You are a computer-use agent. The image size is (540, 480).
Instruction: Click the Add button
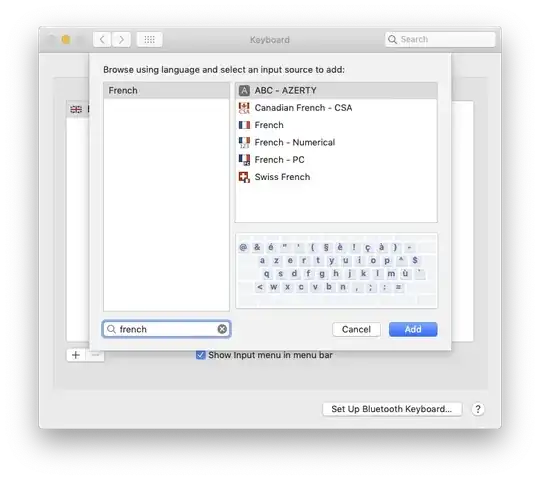point(413,330)
